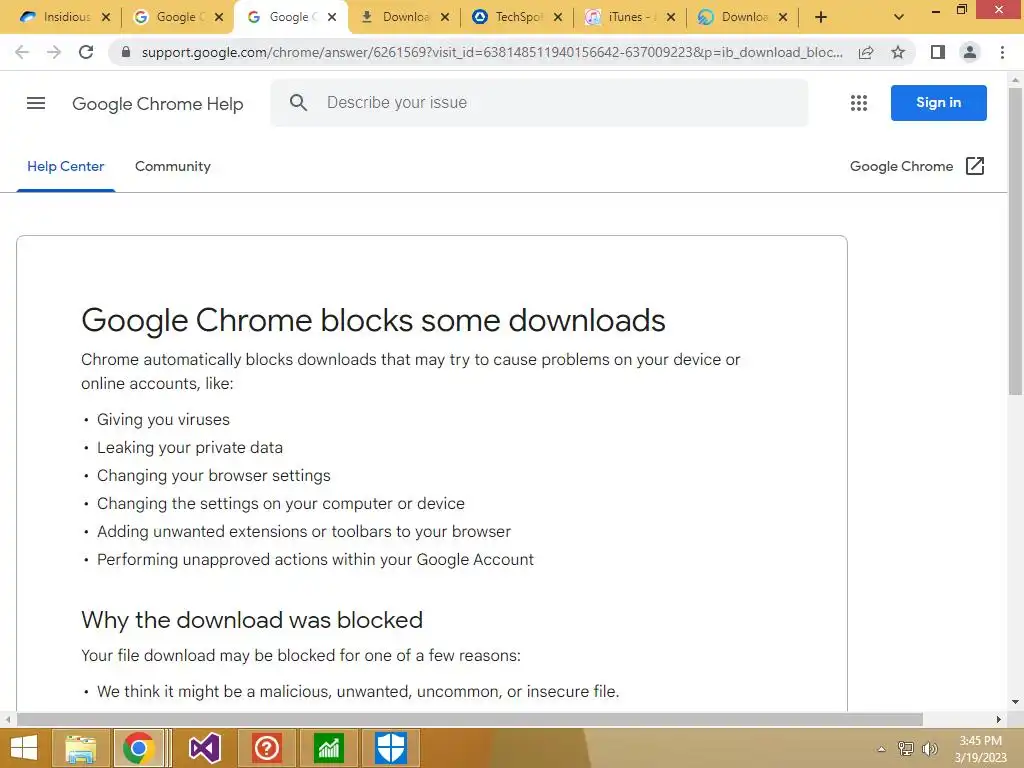
Task: Open the Chrome profile avatar
Action: coord(970,52)
